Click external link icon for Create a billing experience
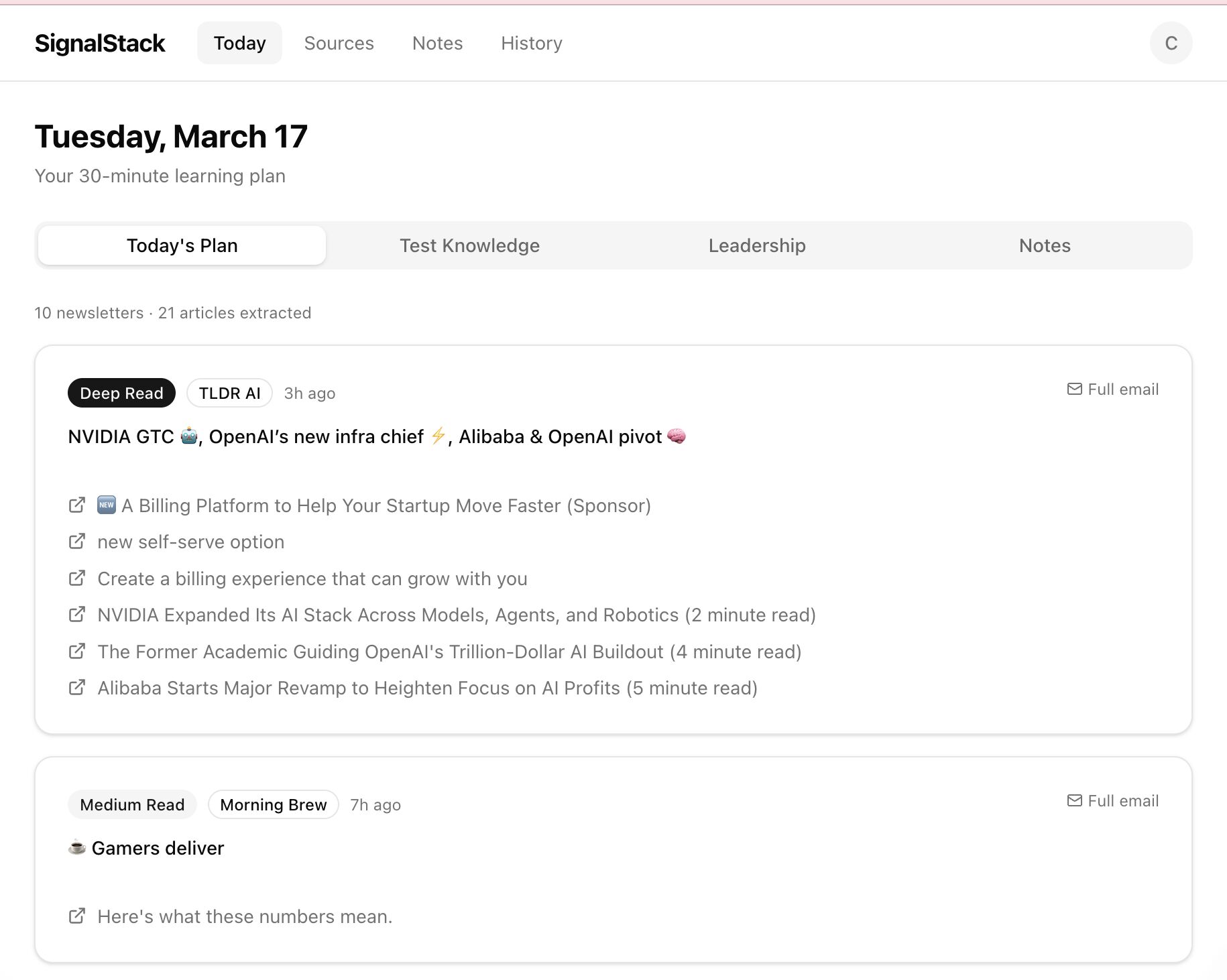This screenshot has height=980, width=1227. point(77,578)
